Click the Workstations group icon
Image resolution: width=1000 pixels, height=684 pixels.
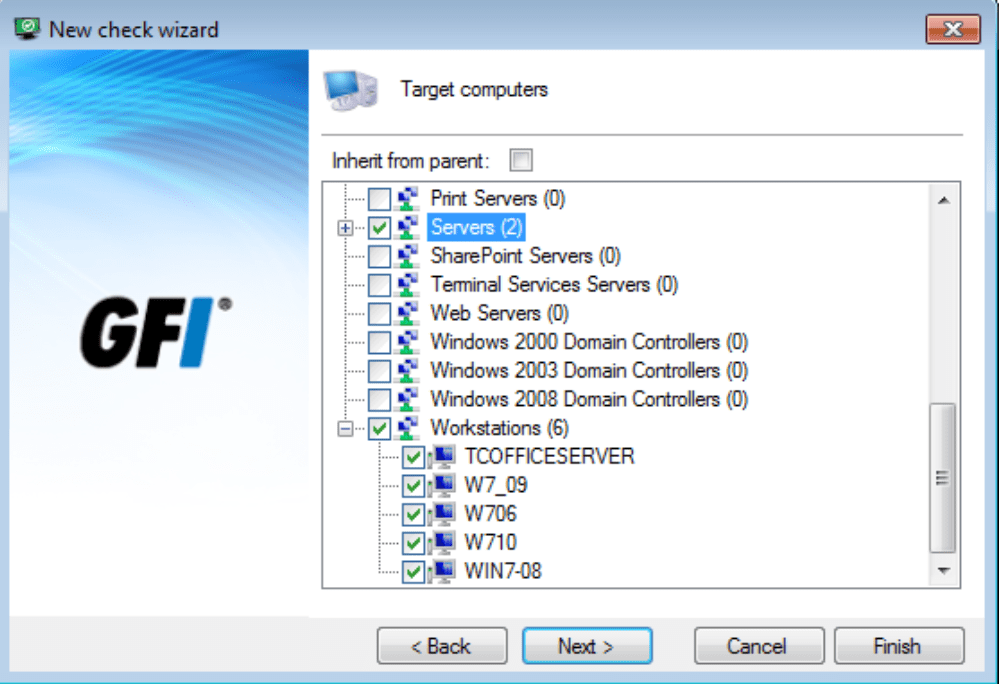pos(408,428)
